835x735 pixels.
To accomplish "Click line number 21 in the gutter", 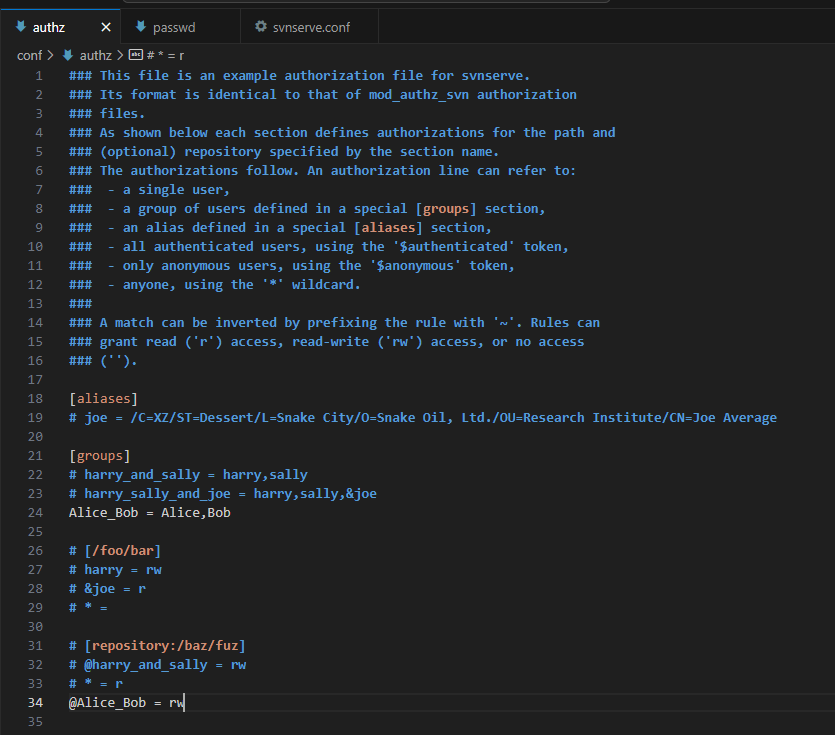I will point(35,455).
